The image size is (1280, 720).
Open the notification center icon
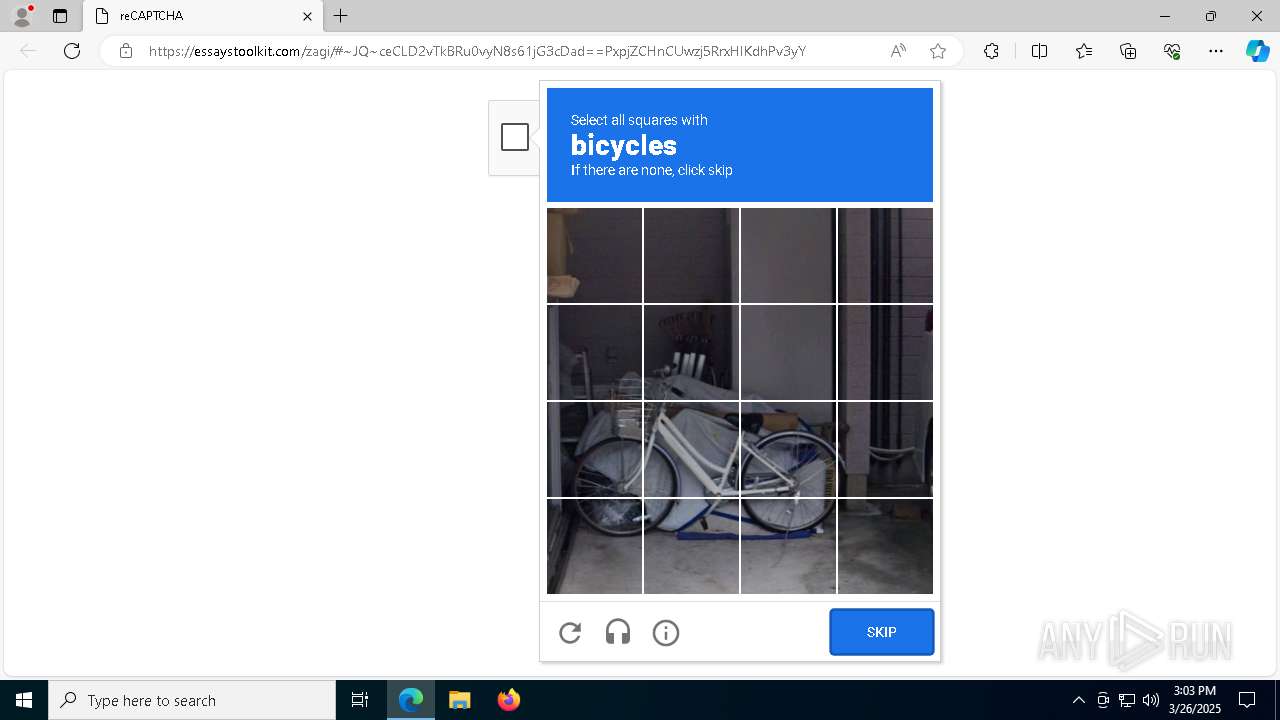[1247, 700]
